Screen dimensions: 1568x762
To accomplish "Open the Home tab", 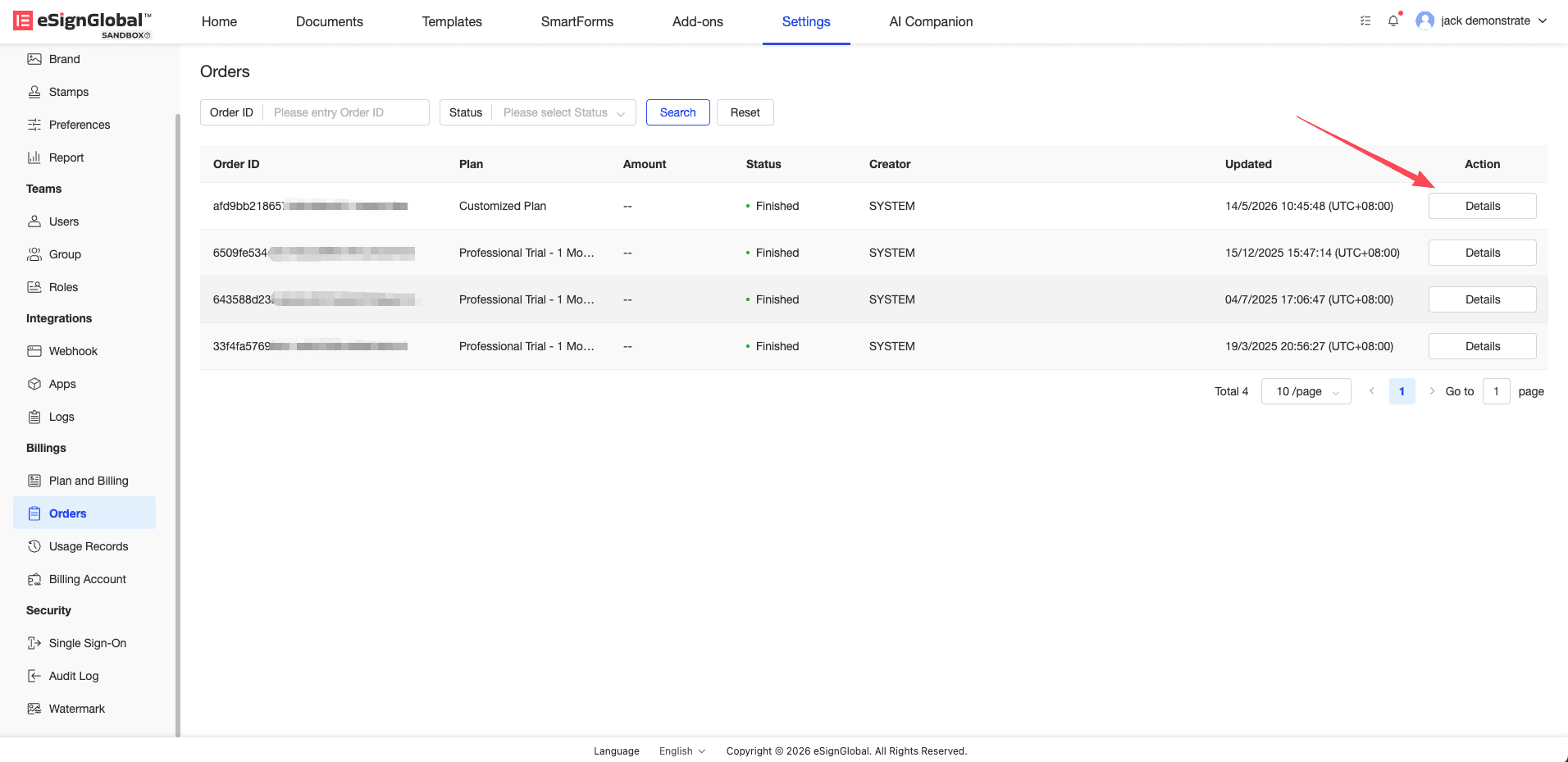I will pos(219,22).
